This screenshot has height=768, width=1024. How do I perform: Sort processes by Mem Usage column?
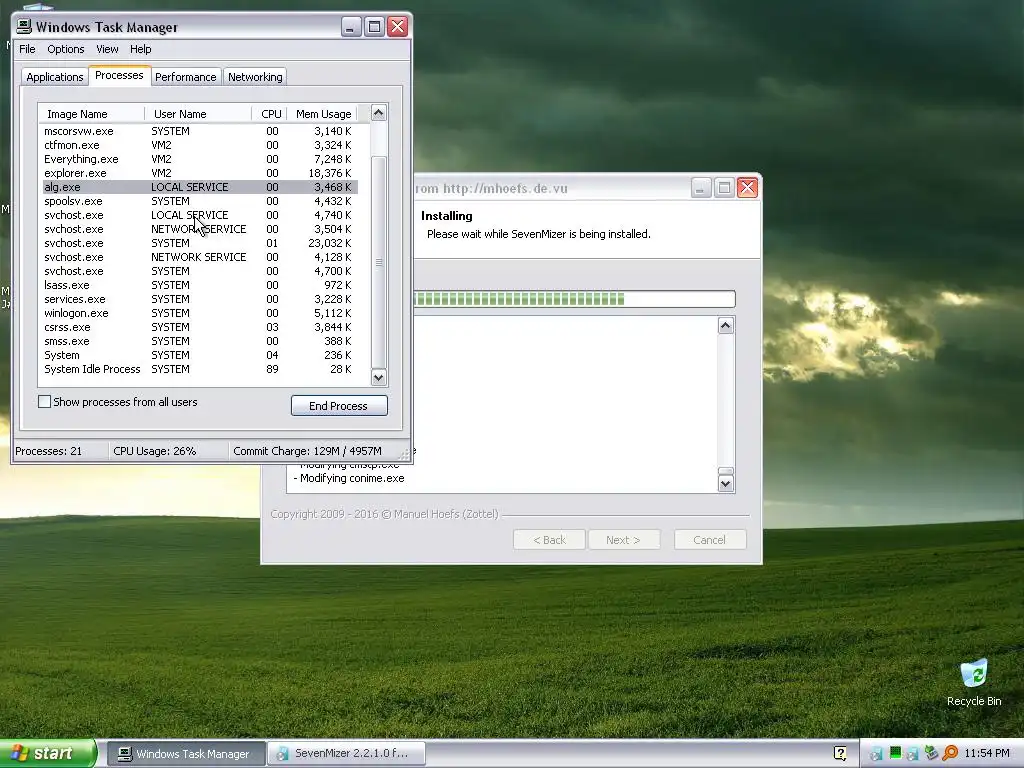(323, 114)
